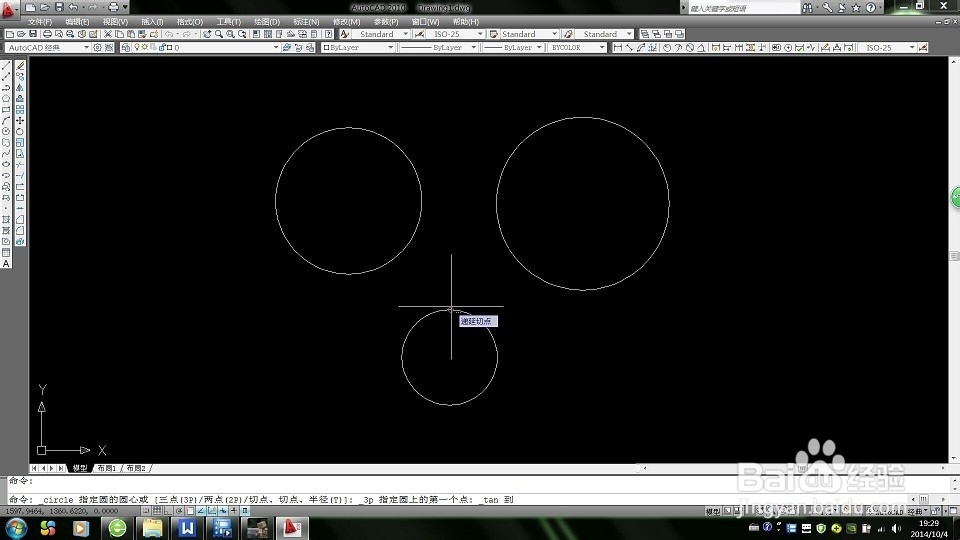Toggle Grid Display in status bar

(157, 511)
